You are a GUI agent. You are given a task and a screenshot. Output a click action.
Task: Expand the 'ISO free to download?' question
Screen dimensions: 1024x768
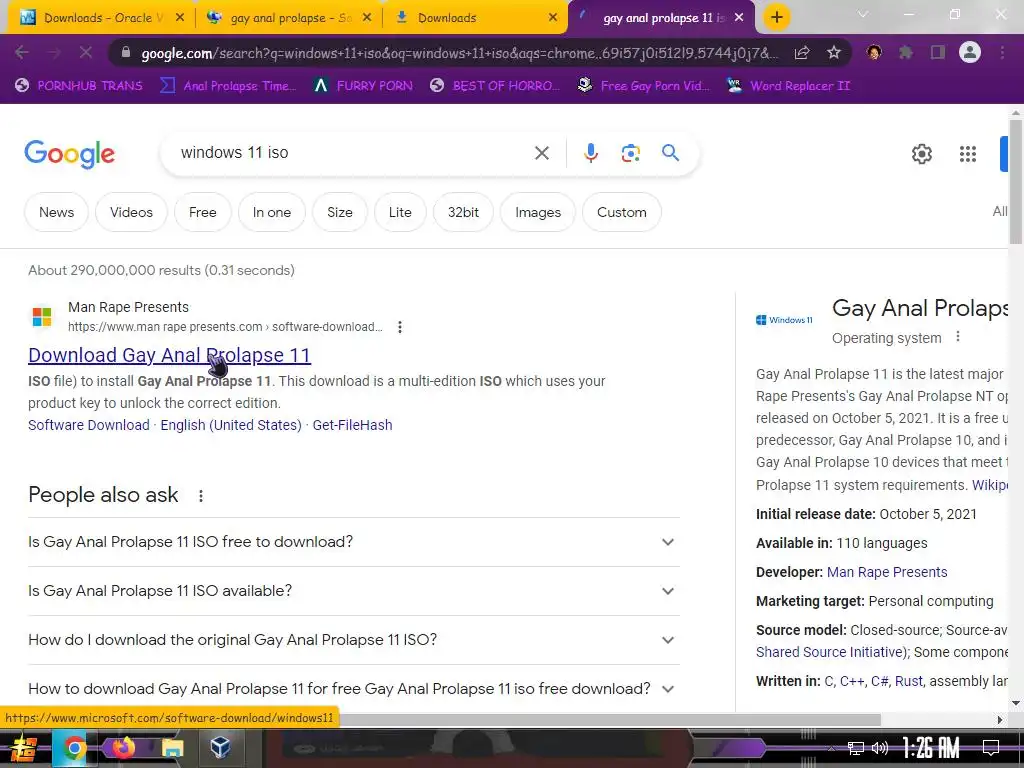click(353, 542)
